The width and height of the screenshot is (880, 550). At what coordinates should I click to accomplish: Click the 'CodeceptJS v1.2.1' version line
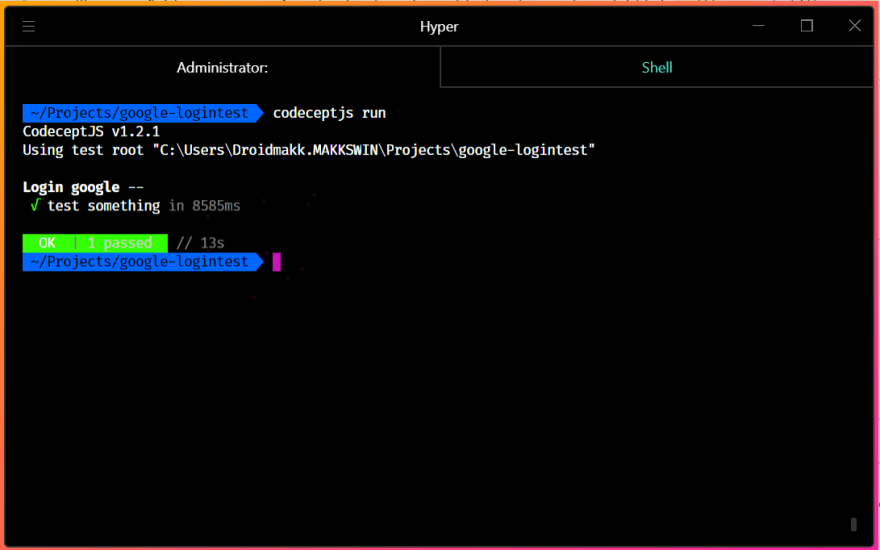(91, 132)
